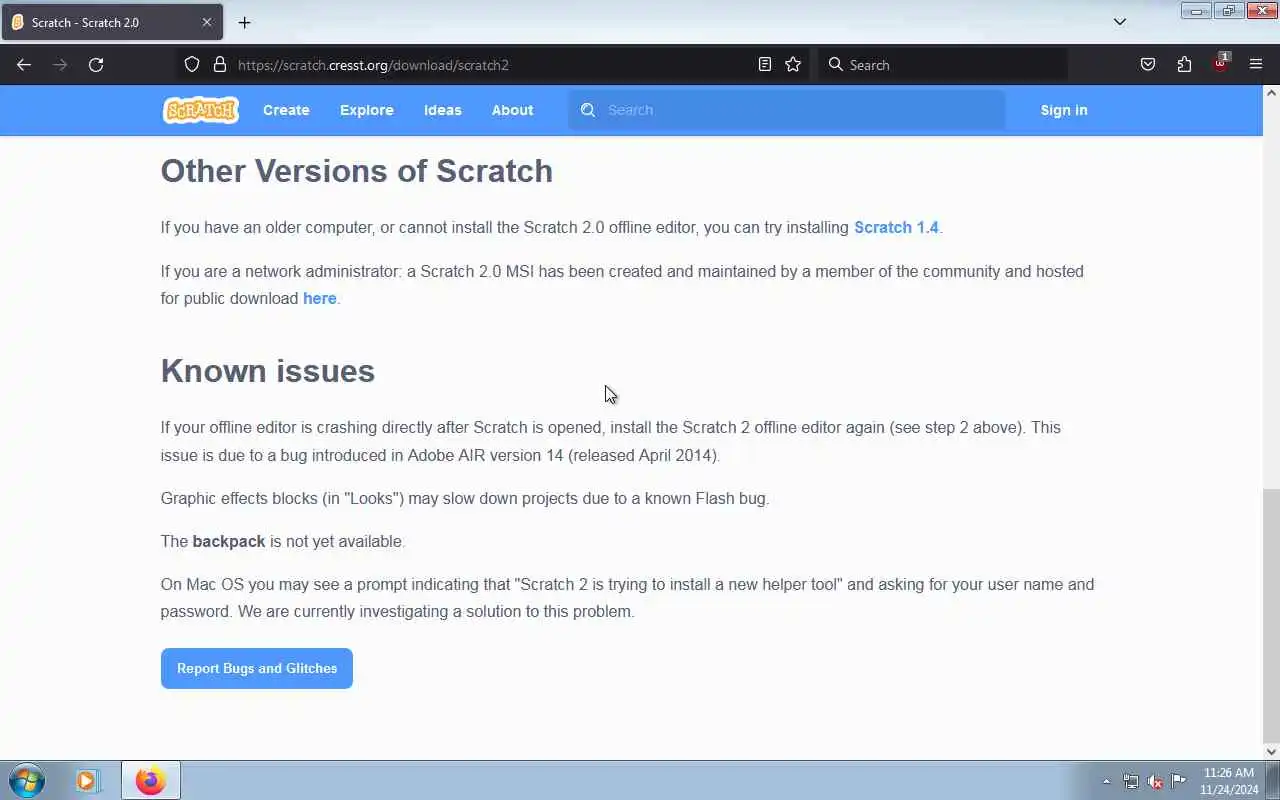Viewport: 1280px width, 800px height.
Task: Click the show desktop strip on taskbar
Action: coord(1273,781)
